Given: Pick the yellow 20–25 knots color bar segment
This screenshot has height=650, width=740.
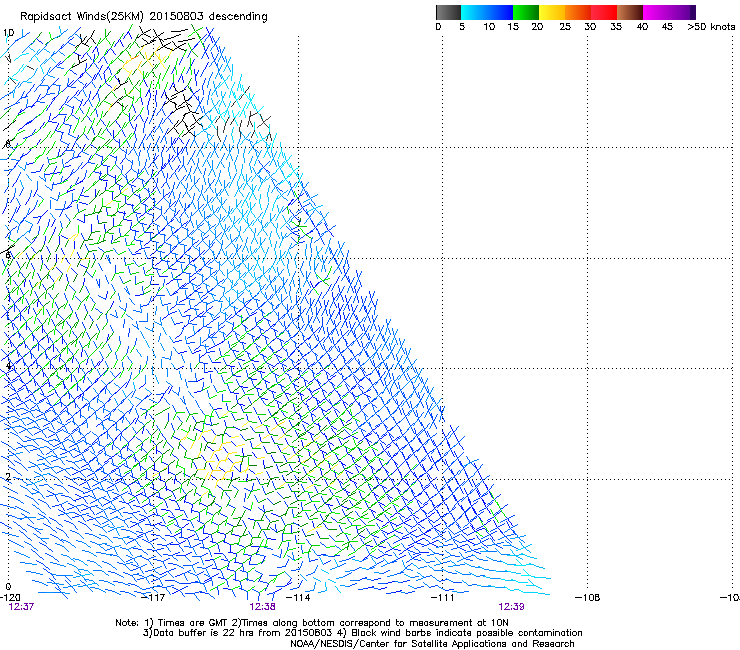Looking at the screenshot, I should click(x=552, y=12).
